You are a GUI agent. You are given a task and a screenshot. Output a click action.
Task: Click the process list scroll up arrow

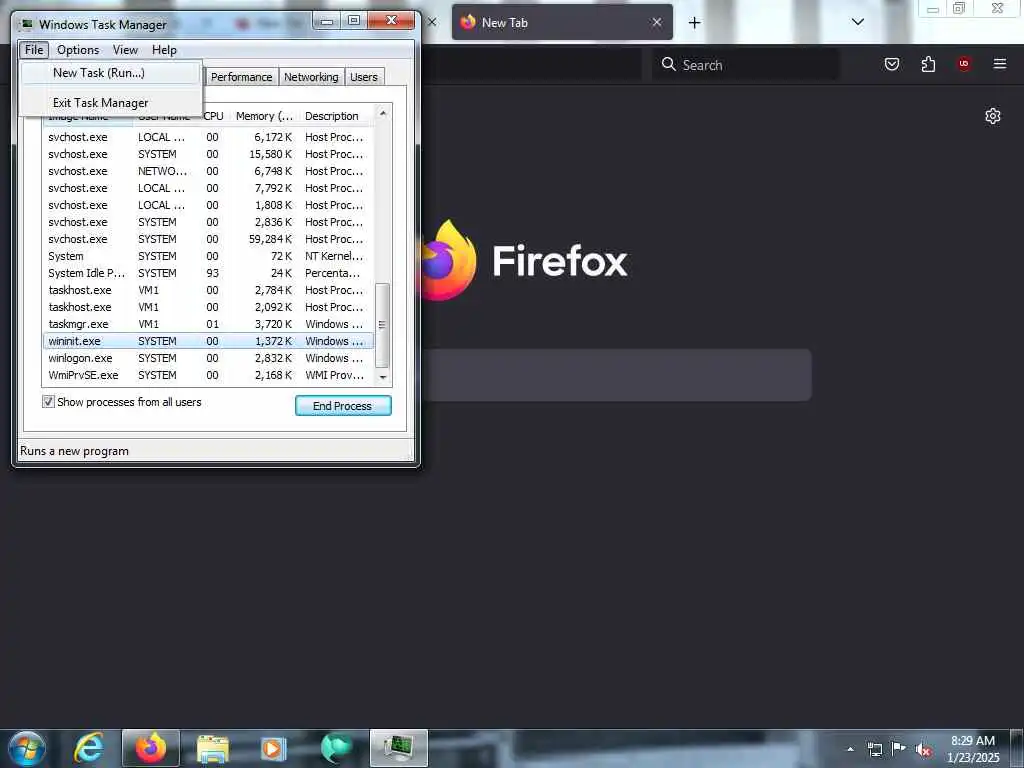[x=383, y=114]
